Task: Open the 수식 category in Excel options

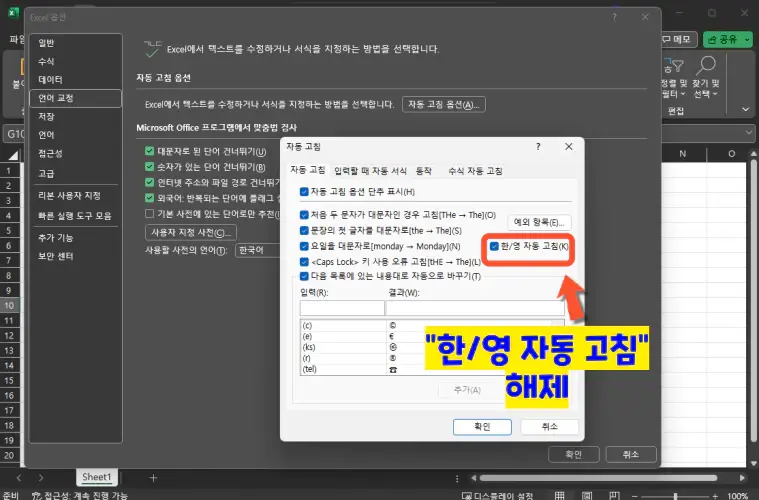Action: [75, 61]
